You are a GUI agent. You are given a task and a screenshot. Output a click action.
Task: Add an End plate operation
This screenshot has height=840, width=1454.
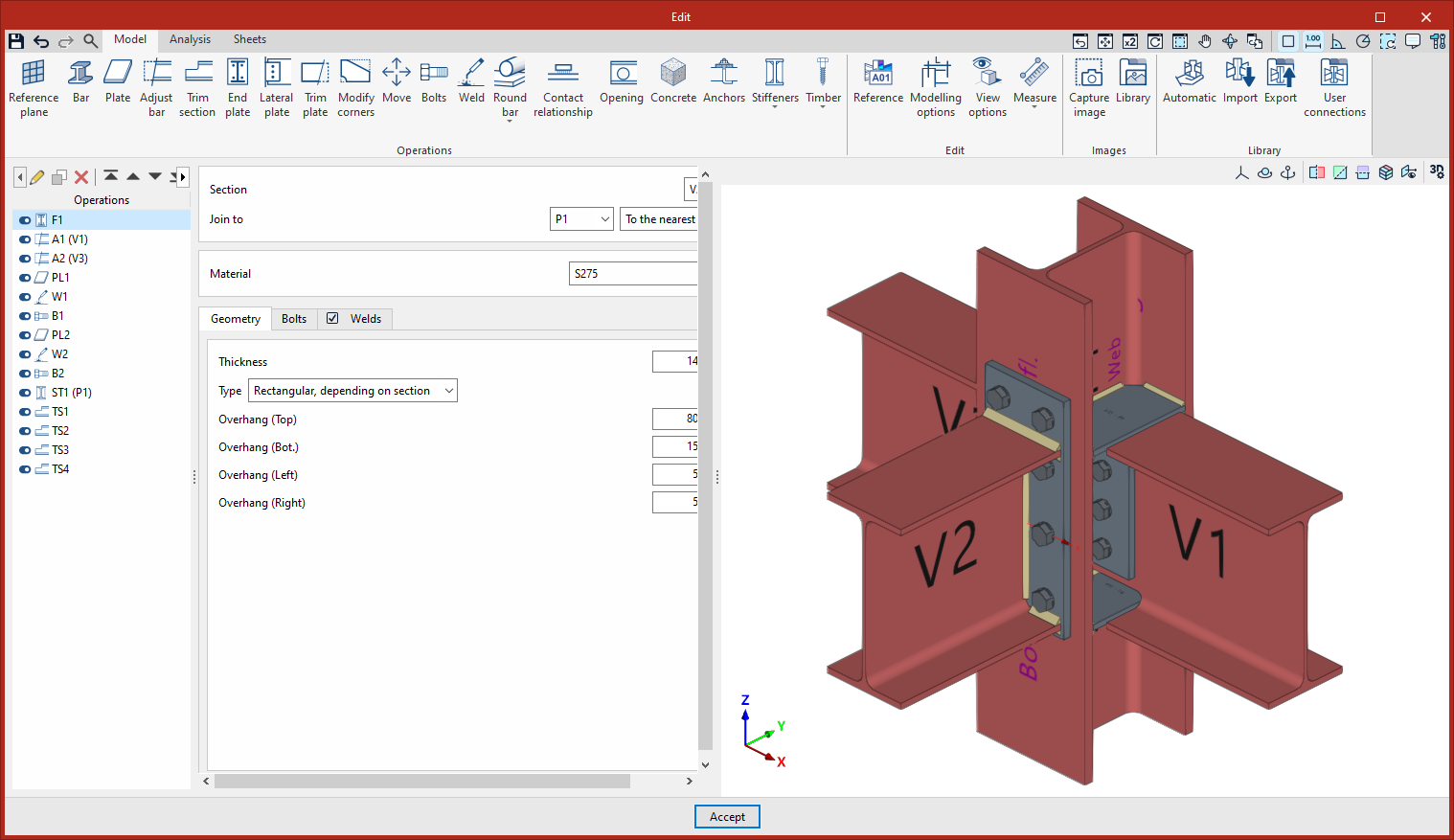coord(238,88)
